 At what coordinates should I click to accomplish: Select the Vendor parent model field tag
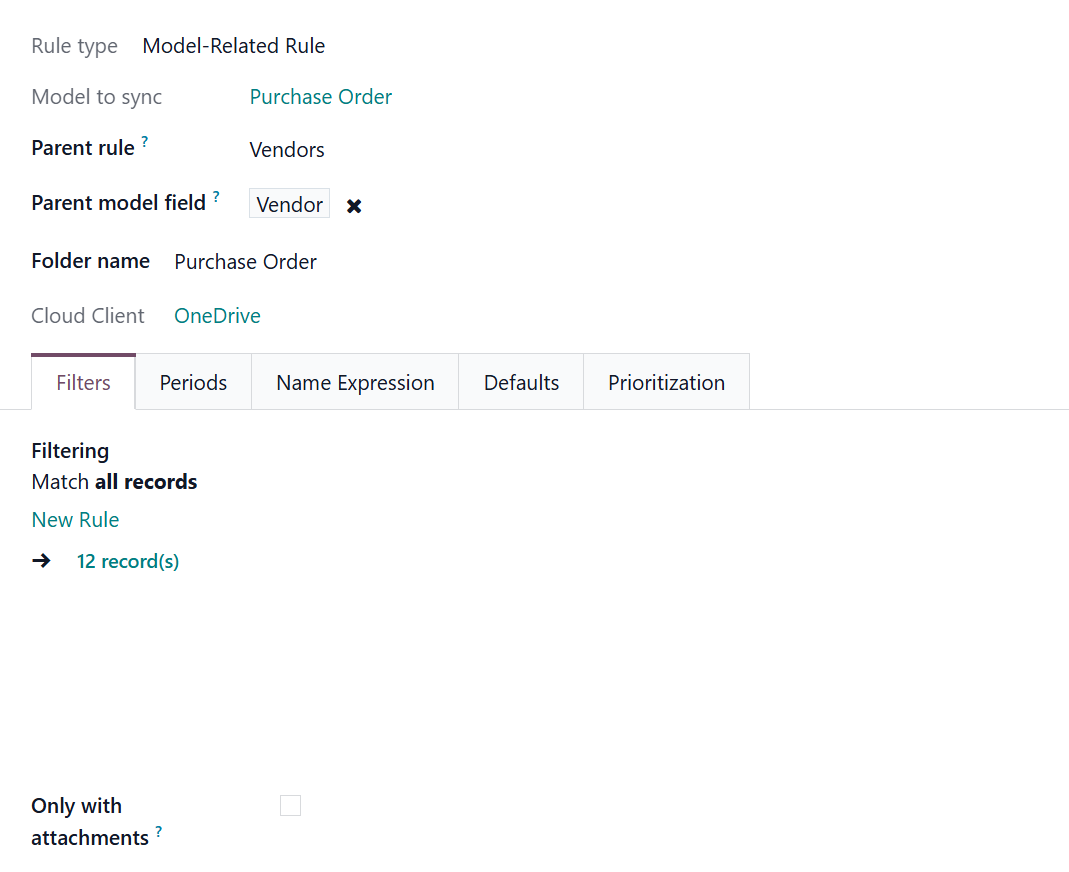coord(289,204)
